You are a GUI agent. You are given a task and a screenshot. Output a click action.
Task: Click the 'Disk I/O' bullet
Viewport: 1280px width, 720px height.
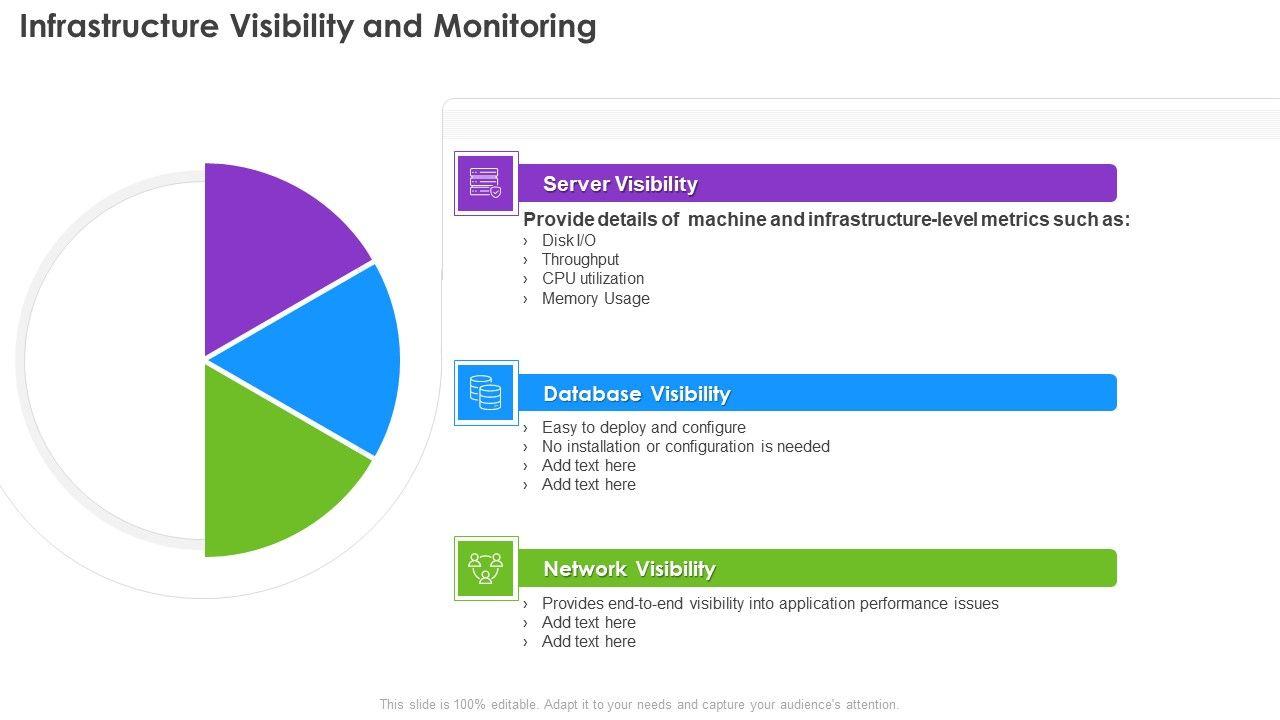pyautogui.click(x=568, y=240)
